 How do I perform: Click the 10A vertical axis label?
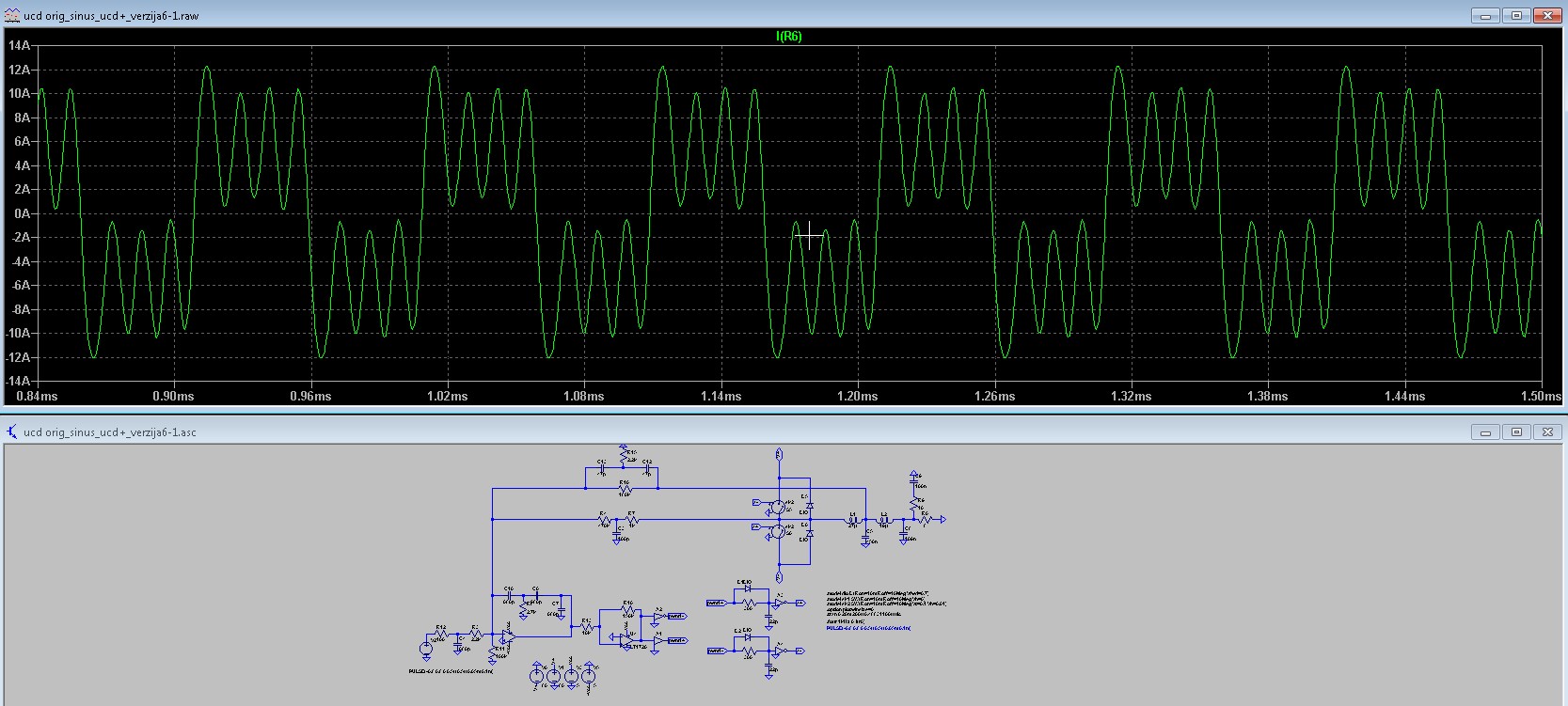(20, 93)
